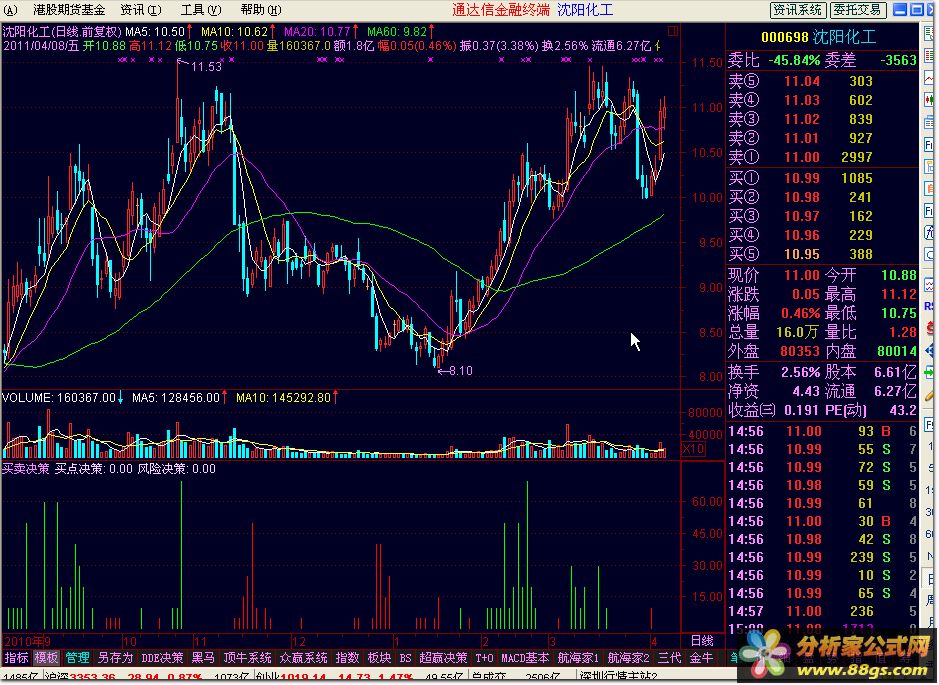Select the 管理 tab

tap(77, 658)
